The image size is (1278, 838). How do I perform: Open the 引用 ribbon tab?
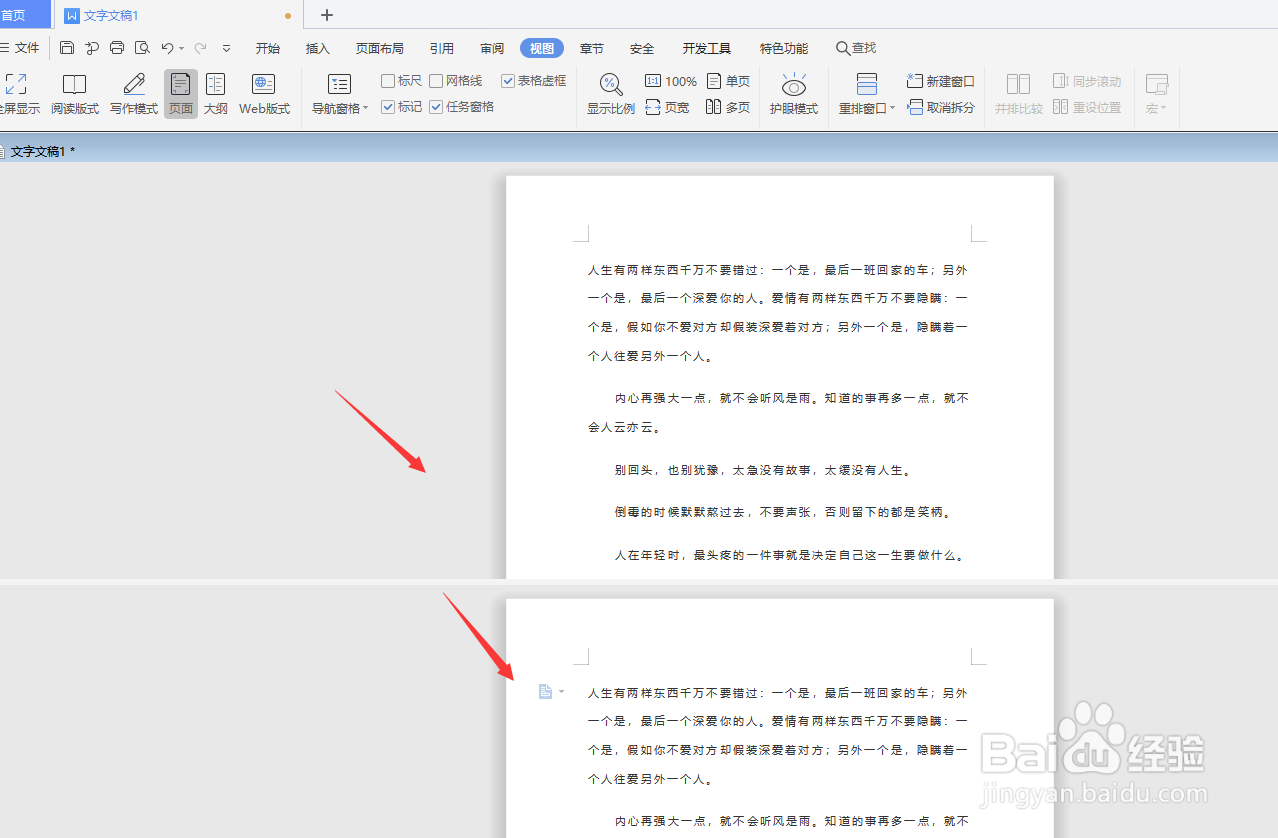tap(442, 48)
